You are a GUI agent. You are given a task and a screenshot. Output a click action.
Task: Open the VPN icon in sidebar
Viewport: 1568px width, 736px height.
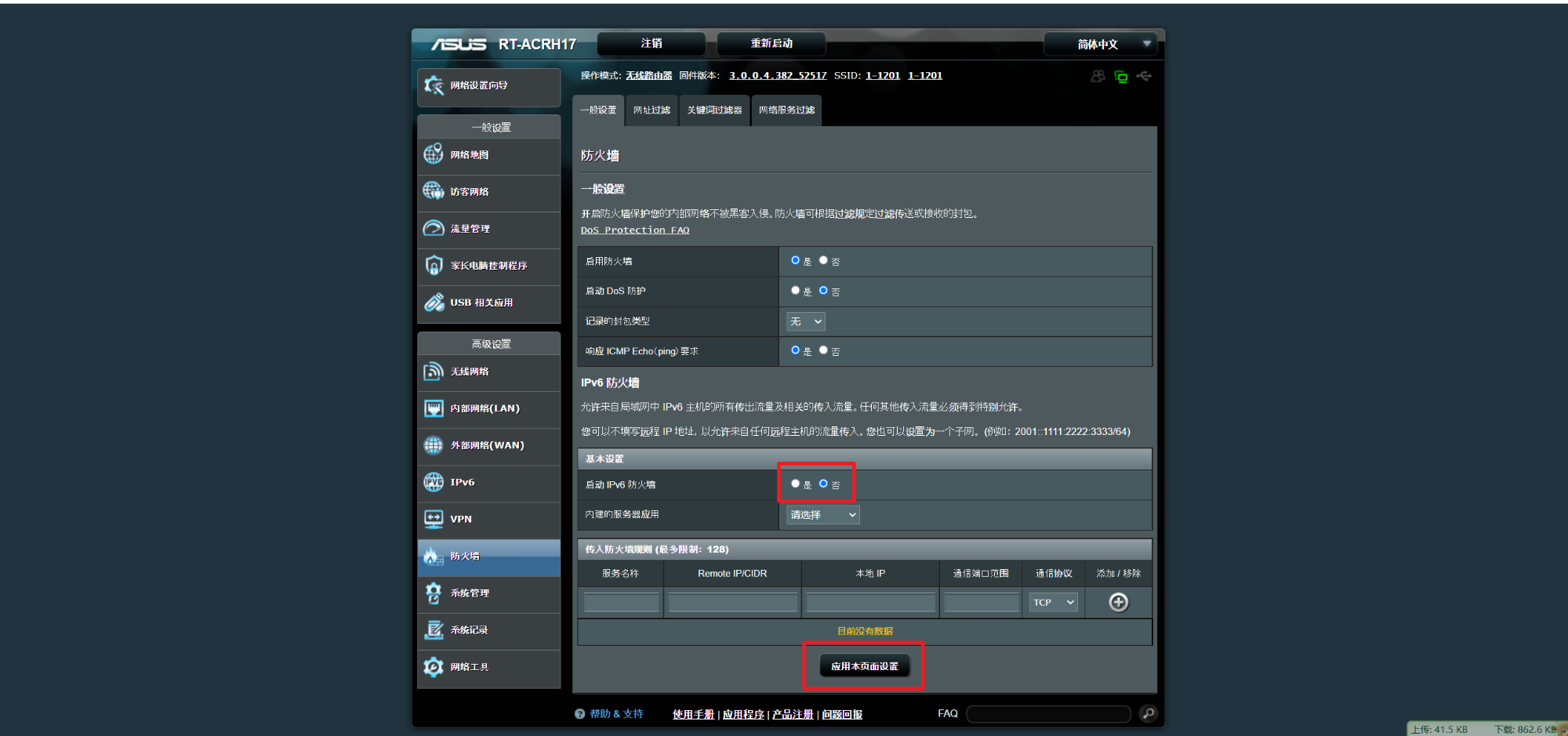434,519
